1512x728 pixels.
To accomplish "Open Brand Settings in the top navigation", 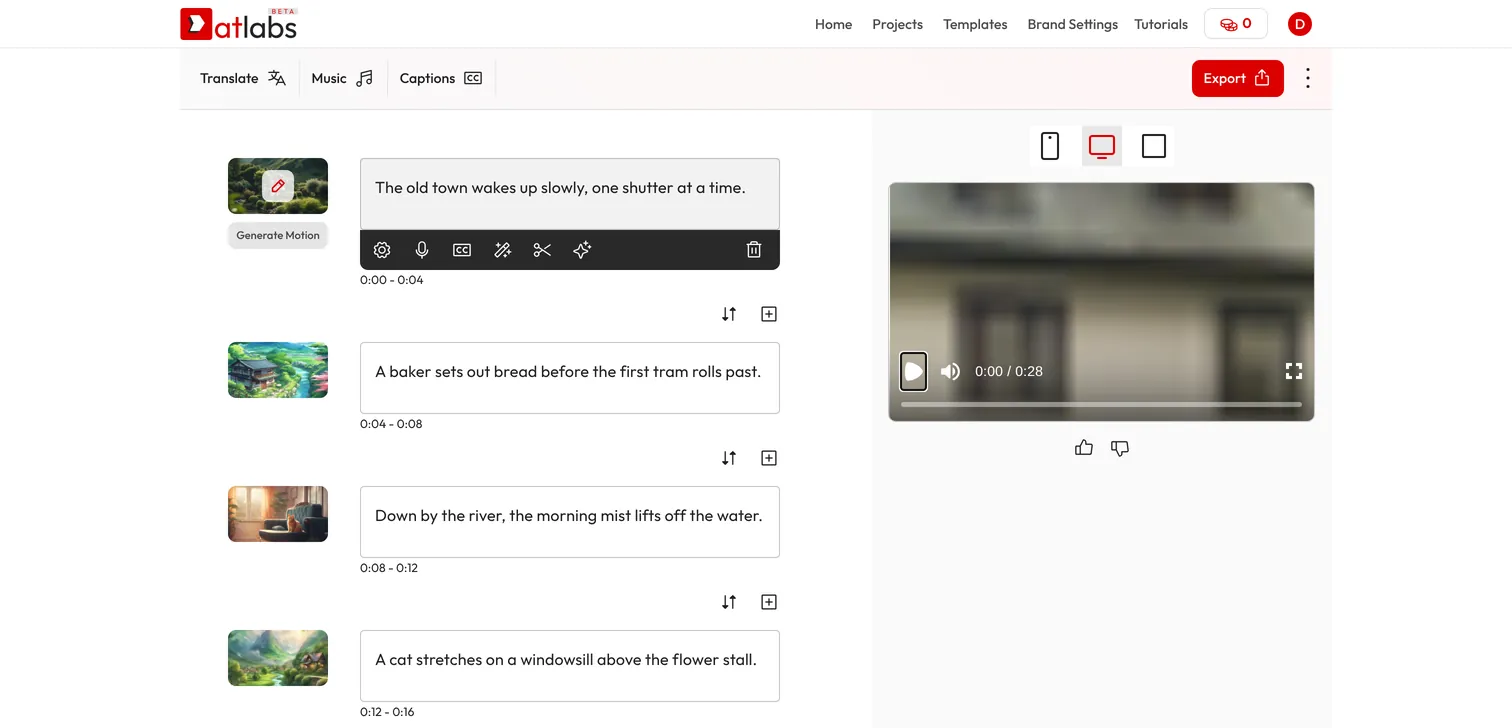I will 1073,24.
